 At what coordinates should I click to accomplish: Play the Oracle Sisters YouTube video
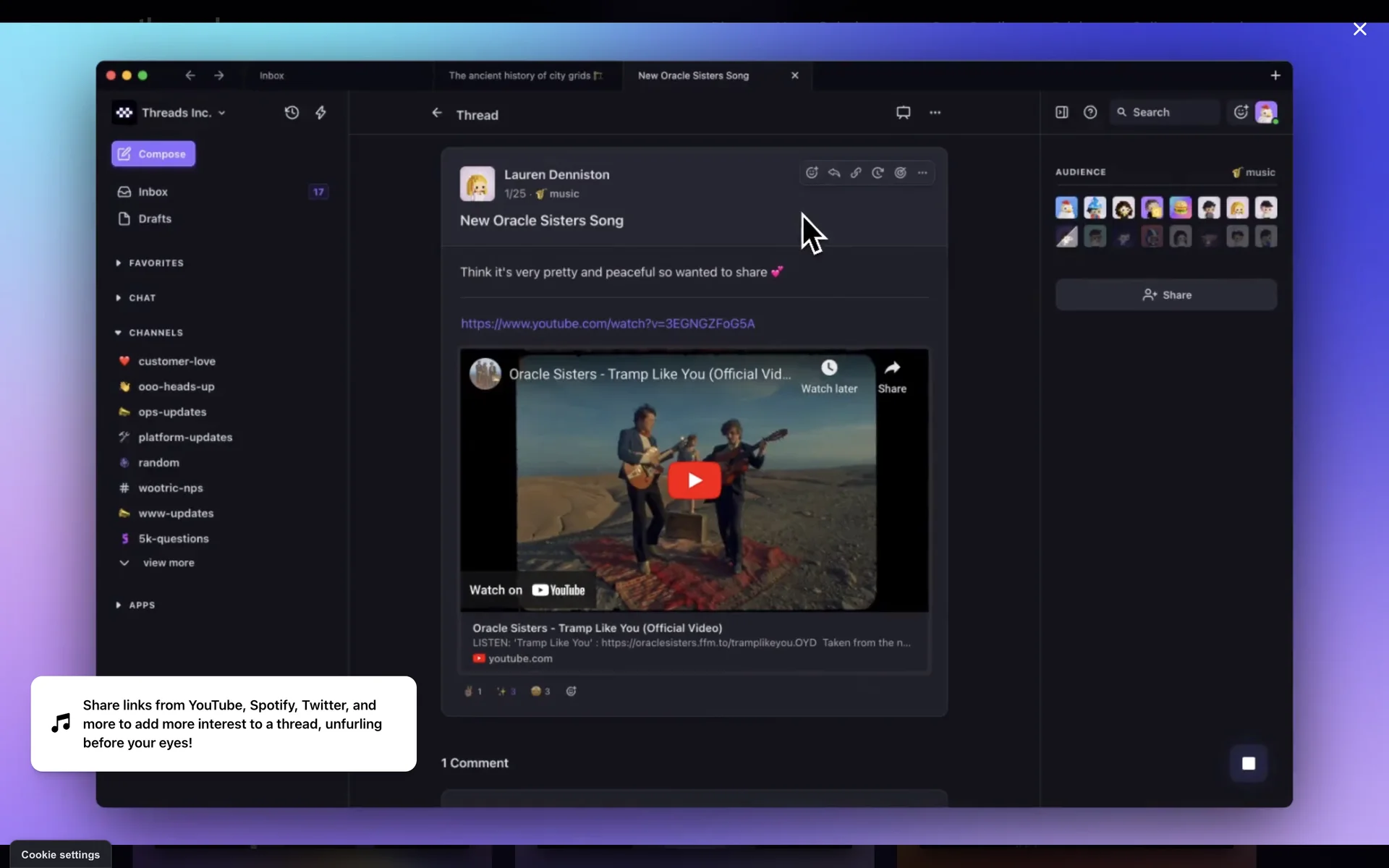coord(694,480)
